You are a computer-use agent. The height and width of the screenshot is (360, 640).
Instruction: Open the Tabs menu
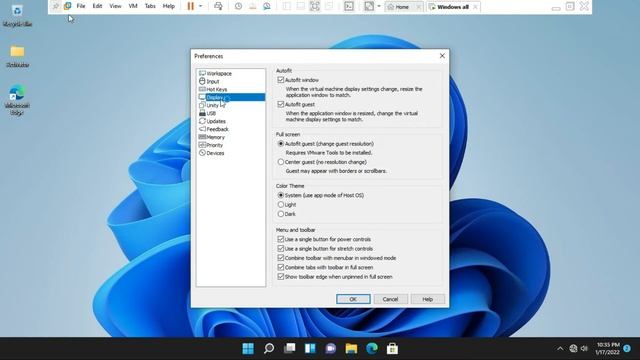coord(150,6)
